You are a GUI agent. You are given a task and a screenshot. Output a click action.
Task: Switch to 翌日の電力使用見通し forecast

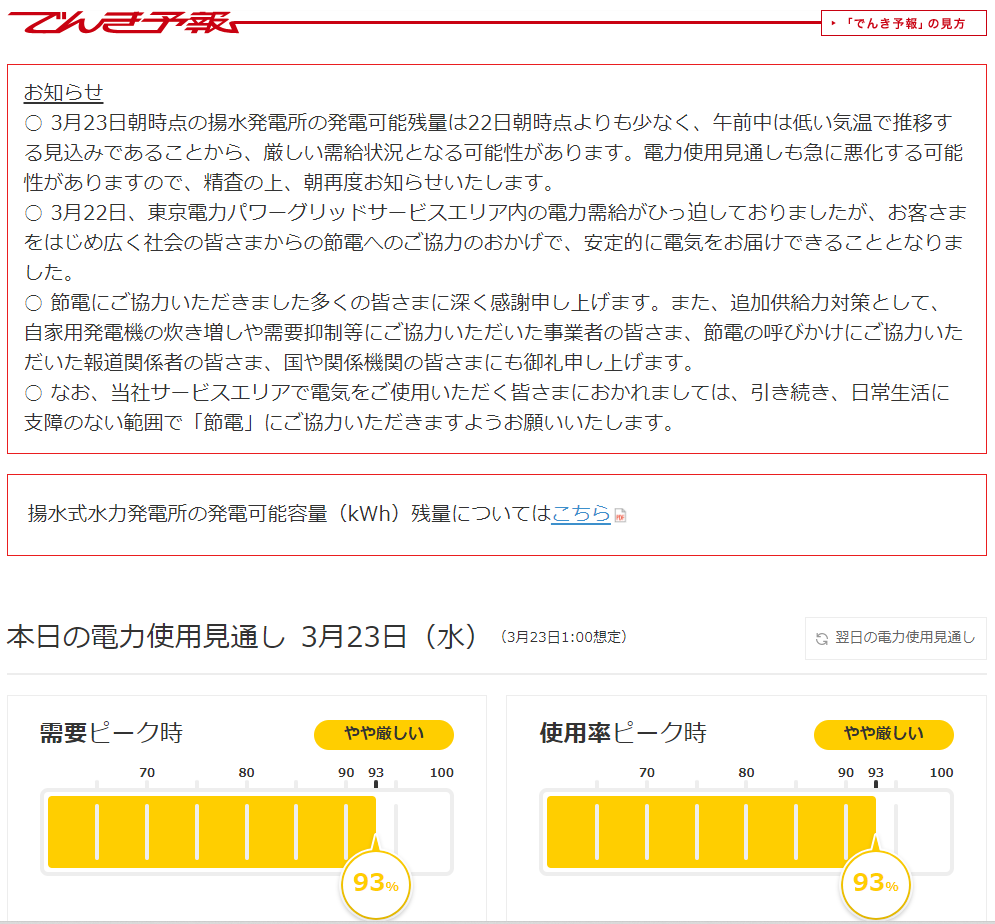[896, 638]
